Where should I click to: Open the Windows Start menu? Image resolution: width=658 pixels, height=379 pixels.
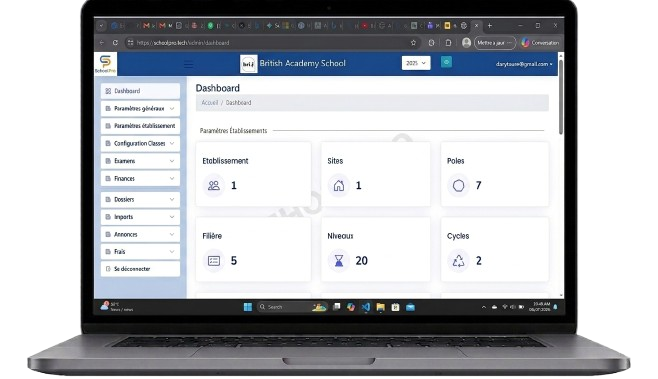pyautogui.click(x=248, y=307)
